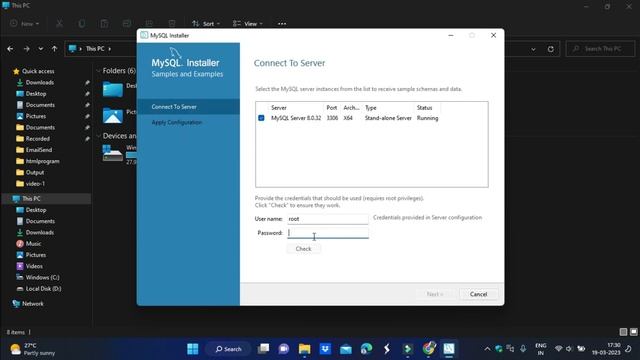Click the Cancel button in MySQL Installer

(478, 294)
